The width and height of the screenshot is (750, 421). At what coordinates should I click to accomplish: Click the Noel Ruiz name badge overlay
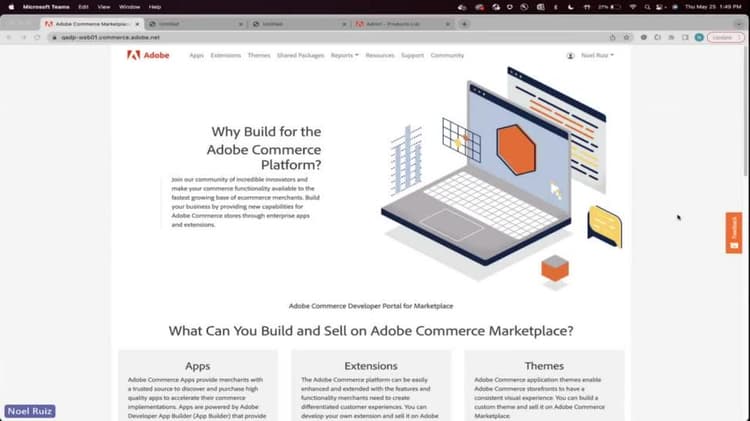tap(30, 411)
